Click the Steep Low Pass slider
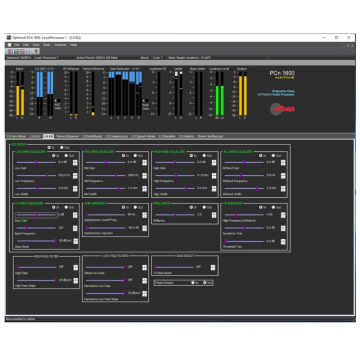Viewport: 360px width, 360px height. 106,267
